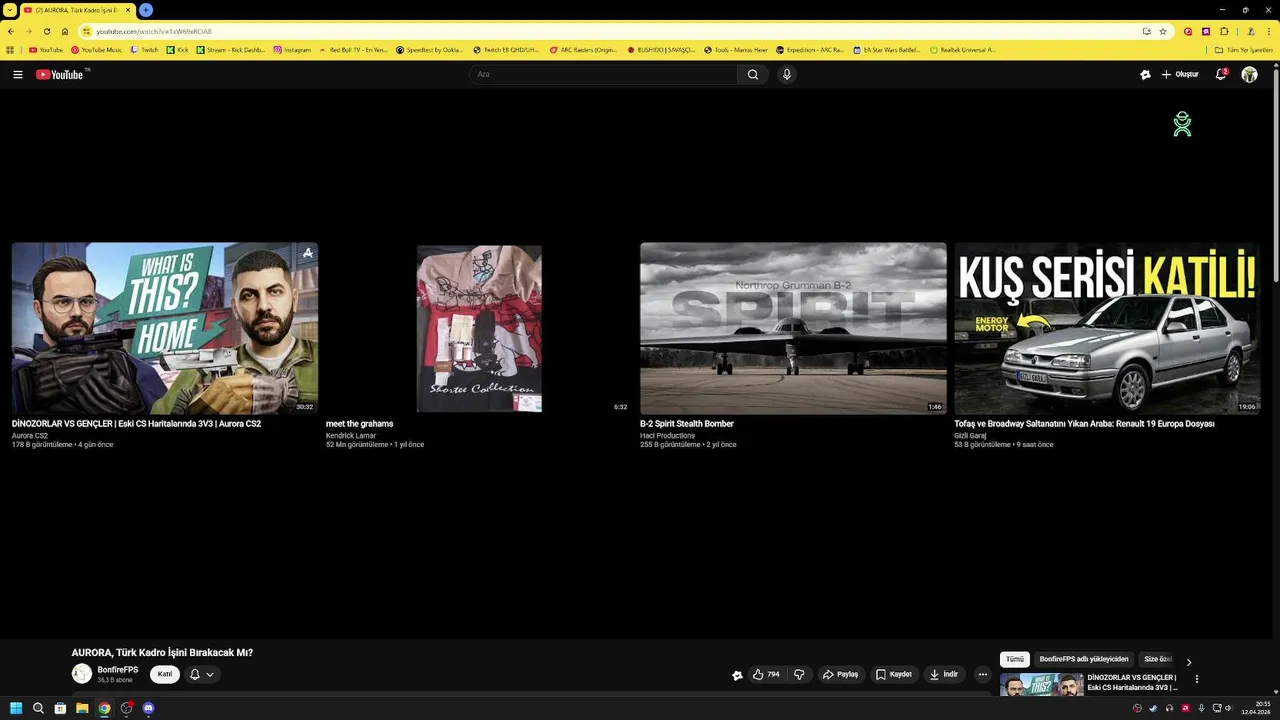
Task: Open options for the sidebar DİNOZORLAR video
Action: [x=1197, y=679]
